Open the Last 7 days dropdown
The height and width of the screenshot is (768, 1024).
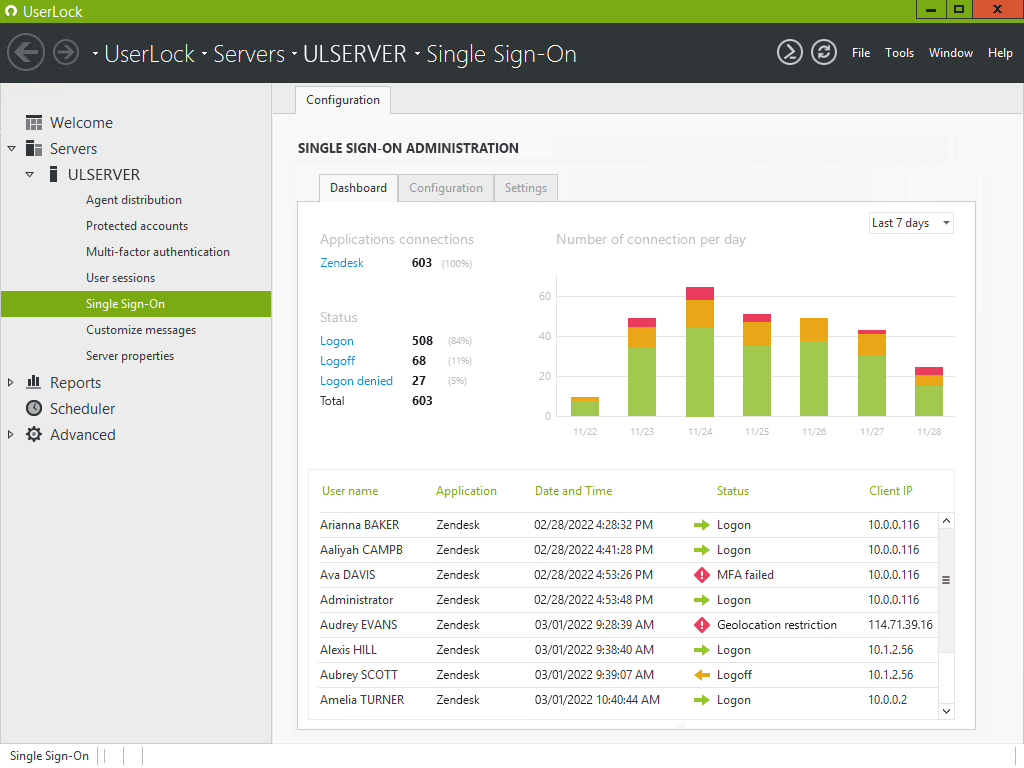[x=911, y=223]
